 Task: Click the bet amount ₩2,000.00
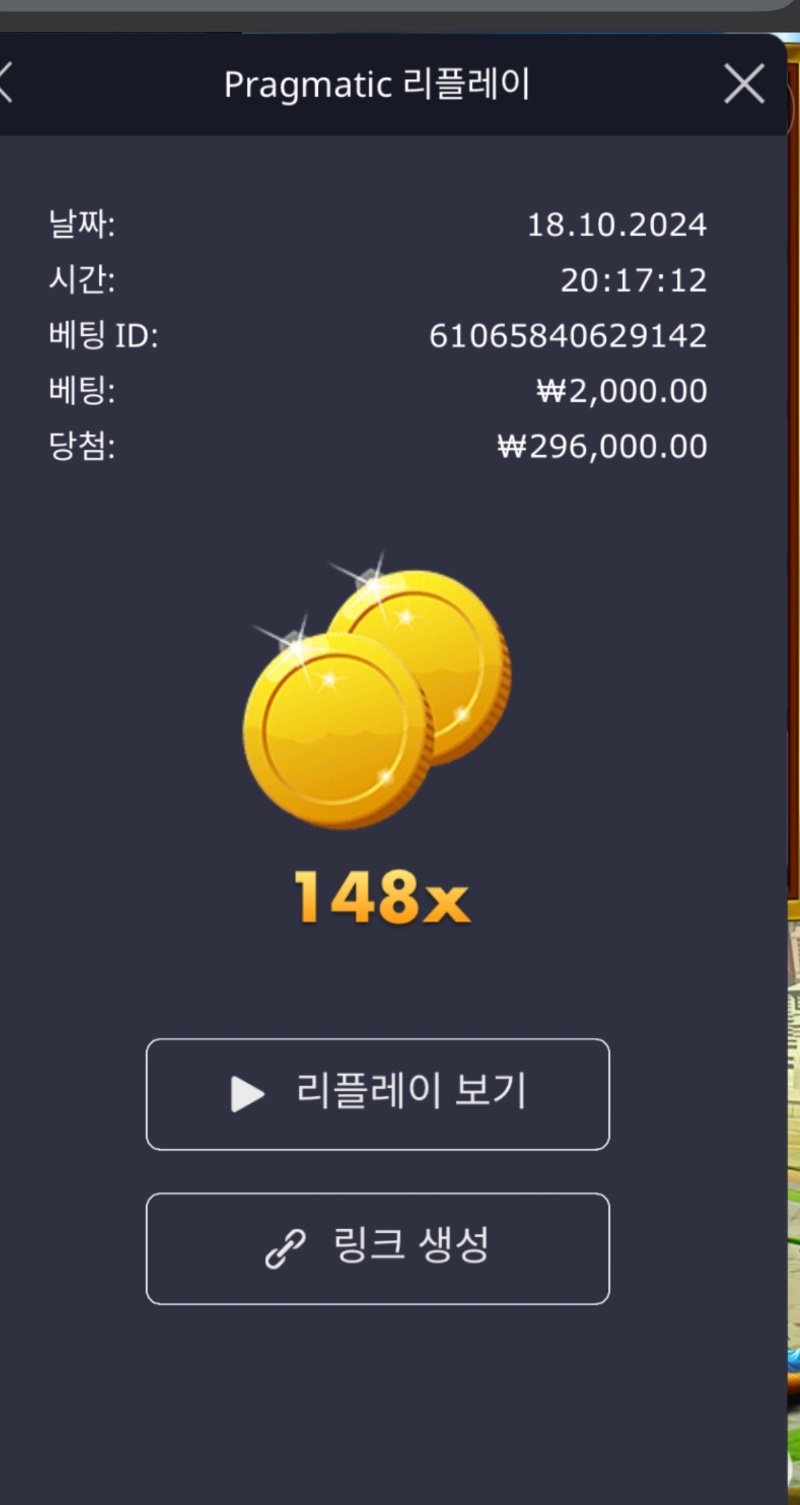(x=622, y=391)
